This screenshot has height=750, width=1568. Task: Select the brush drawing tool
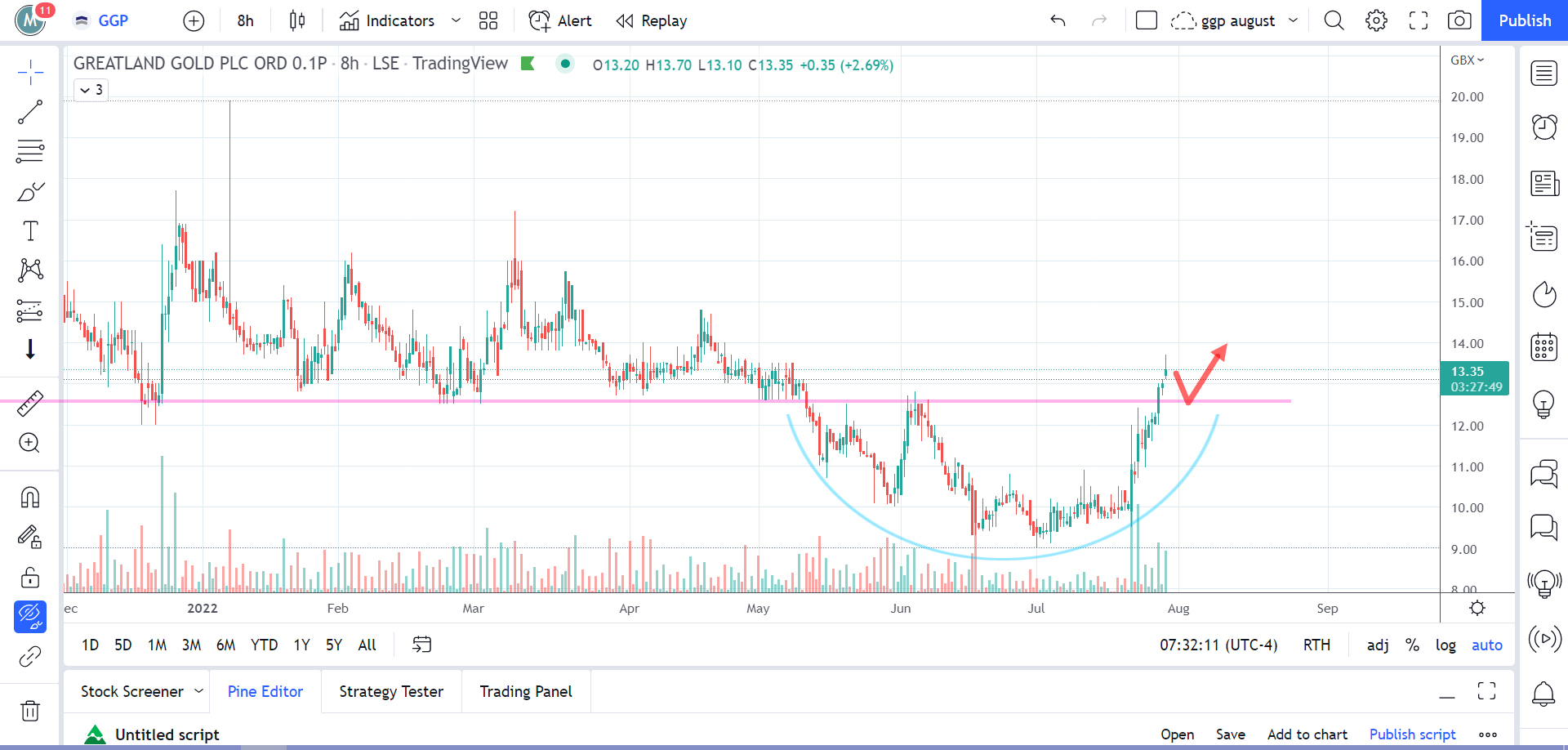pos(30,192)
